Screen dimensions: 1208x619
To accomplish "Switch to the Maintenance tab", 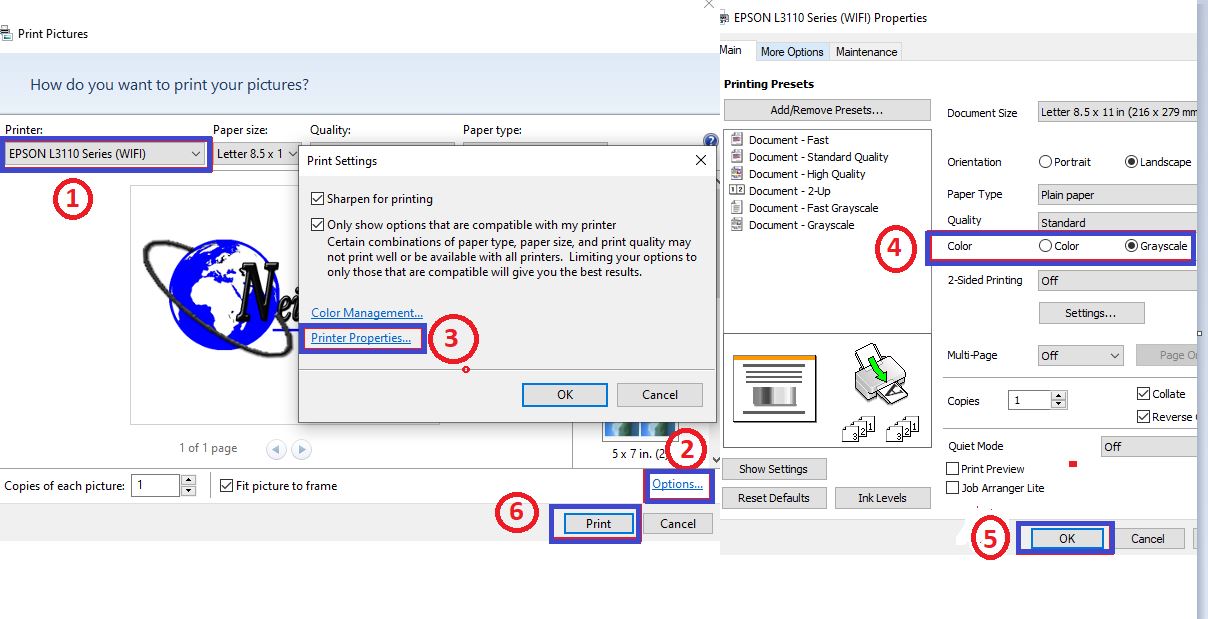I will [866, 52].
